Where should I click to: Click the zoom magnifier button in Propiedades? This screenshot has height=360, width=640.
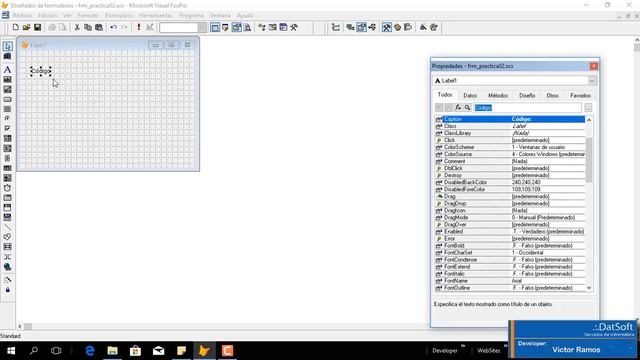click(x=467, y=108)
